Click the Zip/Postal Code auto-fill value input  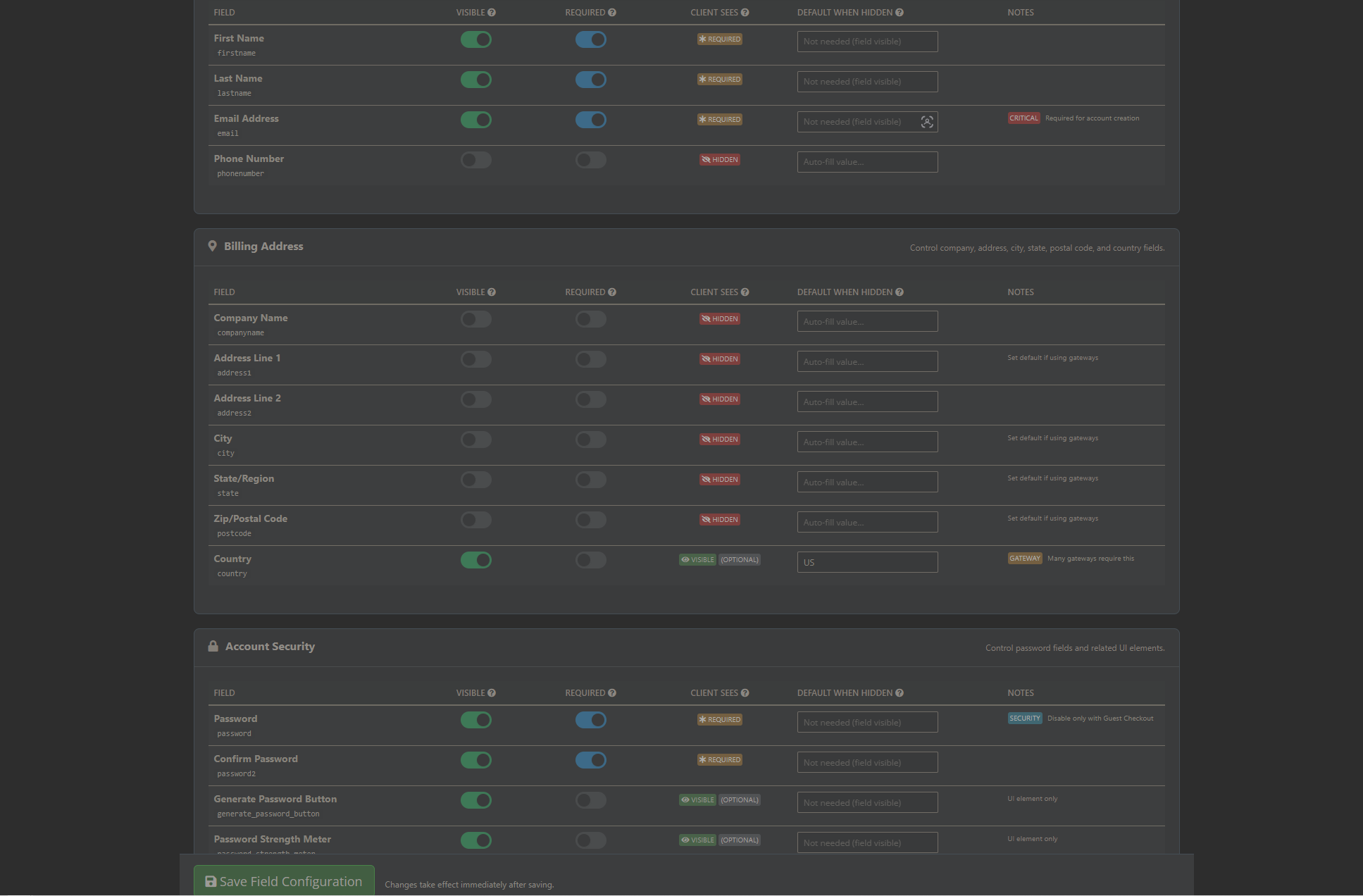click(x=867, y=522)
